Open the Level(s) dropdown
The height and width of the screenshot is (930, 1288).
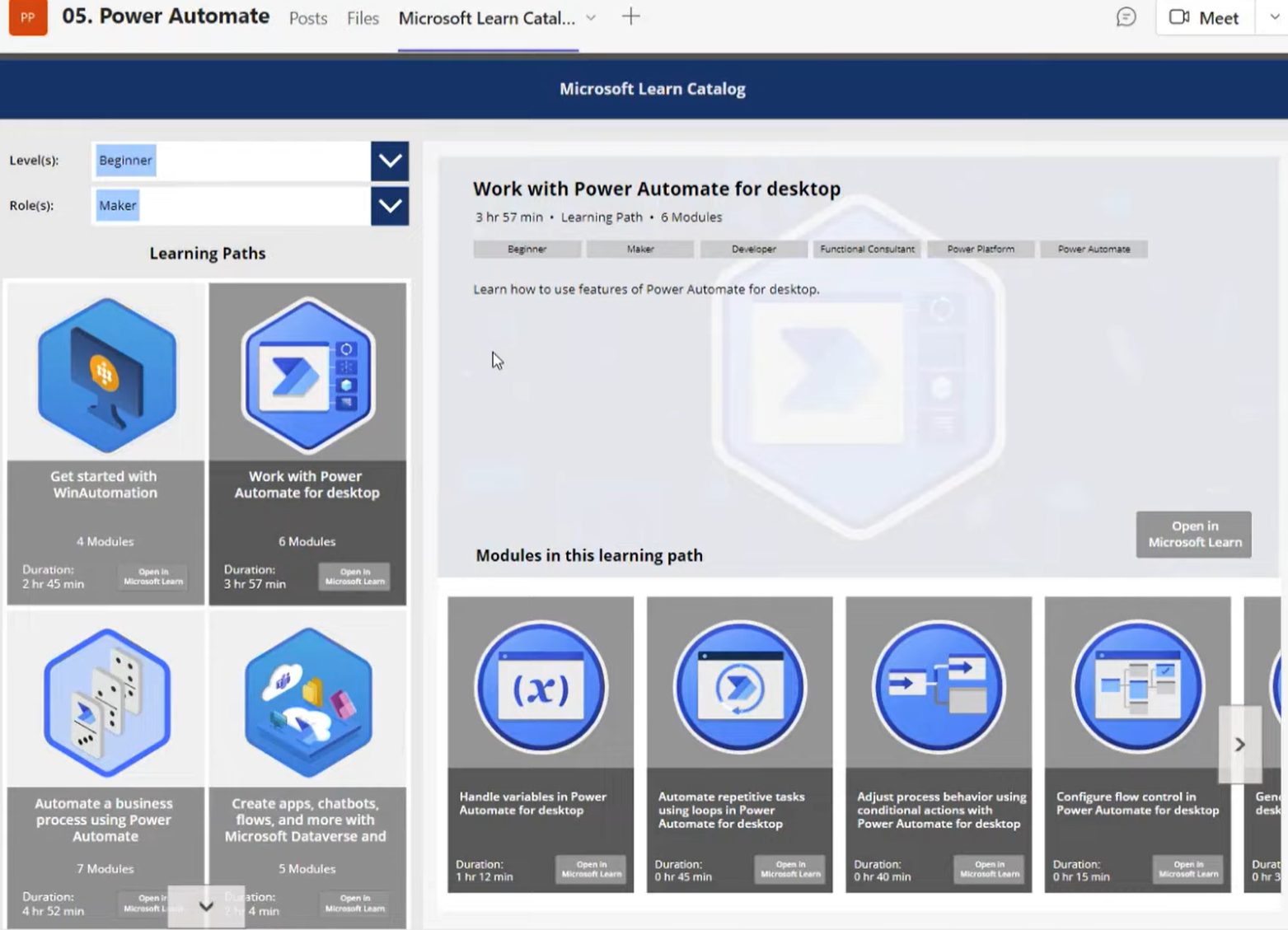click(389, 161)
